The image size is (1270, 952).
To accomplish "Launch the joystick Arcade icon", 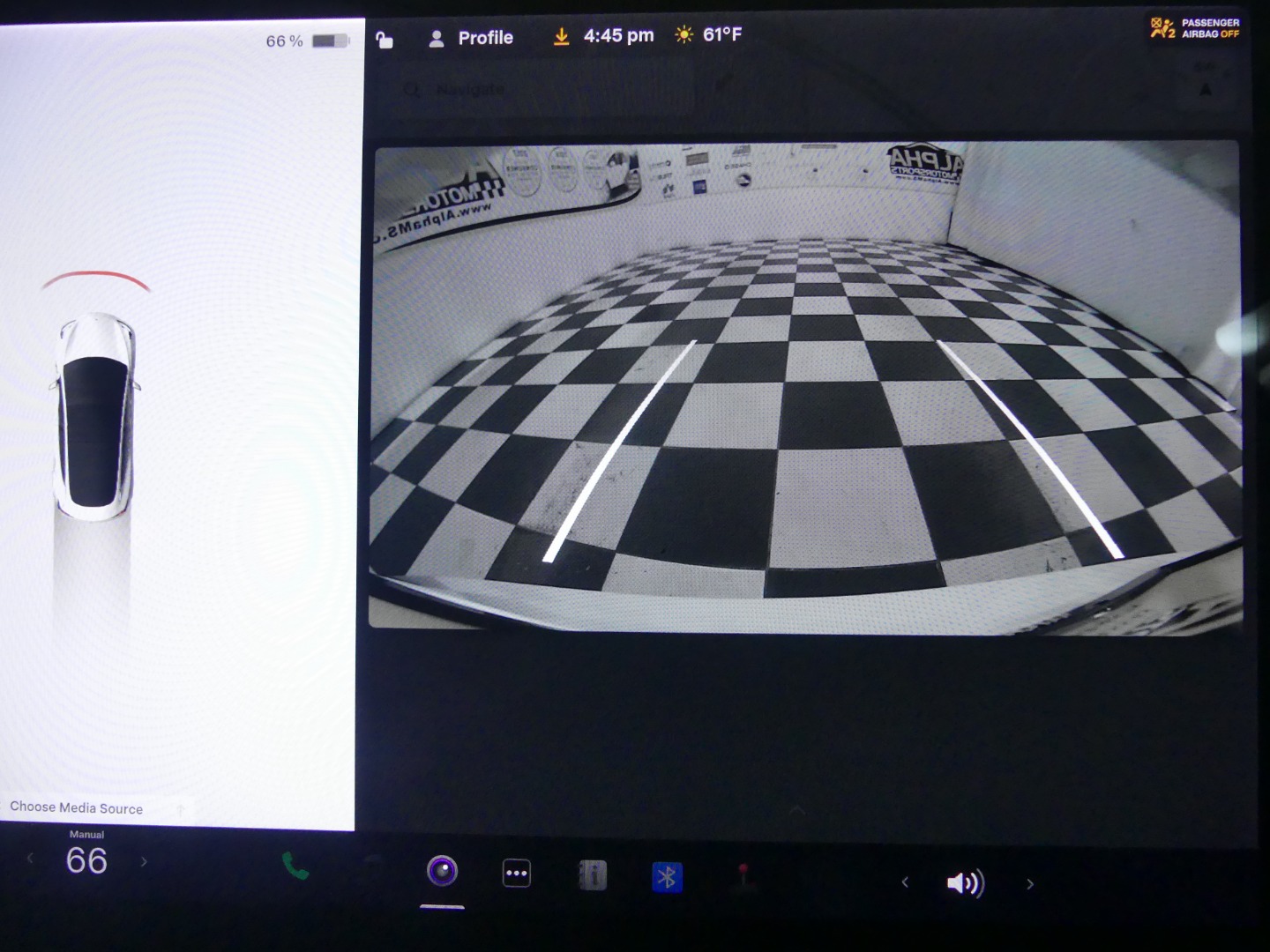I will (x=743, y=876).
